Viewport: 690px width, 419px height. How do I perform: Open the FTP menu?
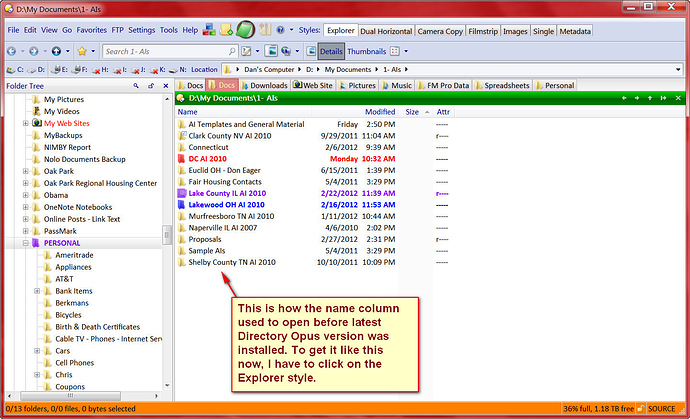point(117,30)
